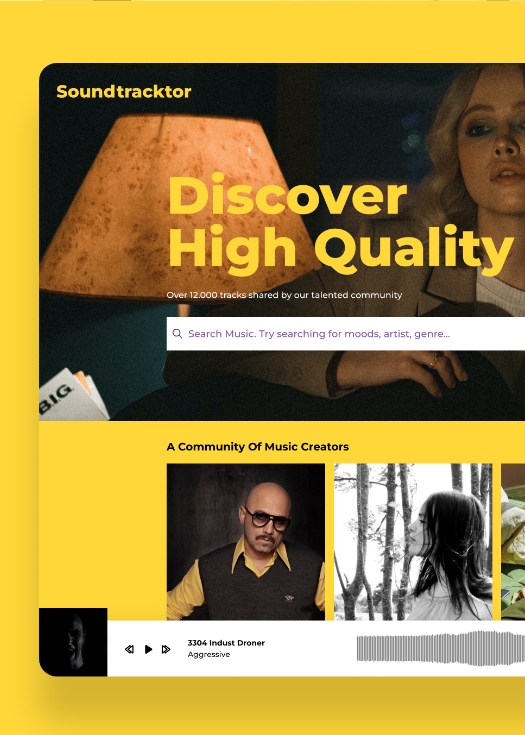Open the black-and-white woman in forest card
Image resolution: width=525 pixels, height=735 pixels.
(x=413, y=541)
